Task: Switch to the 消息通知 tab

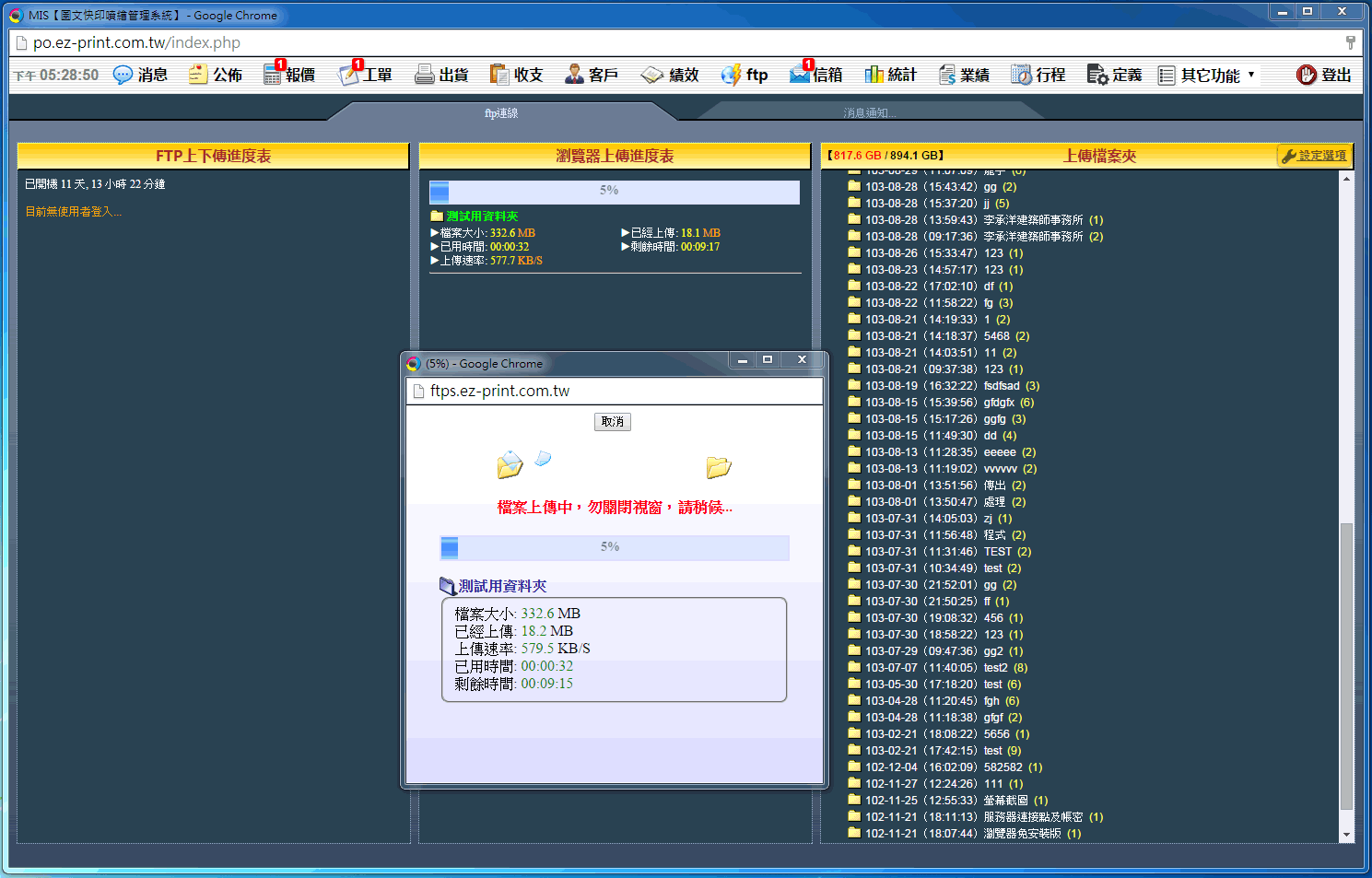Action: (869, 113)
